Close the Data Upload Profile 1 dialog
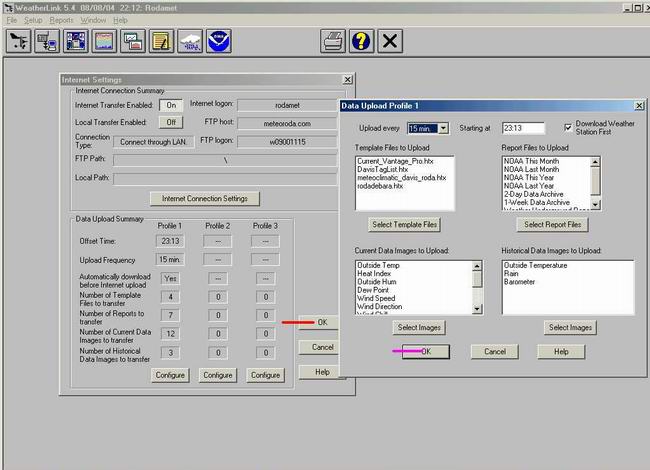 coord(639,106)
